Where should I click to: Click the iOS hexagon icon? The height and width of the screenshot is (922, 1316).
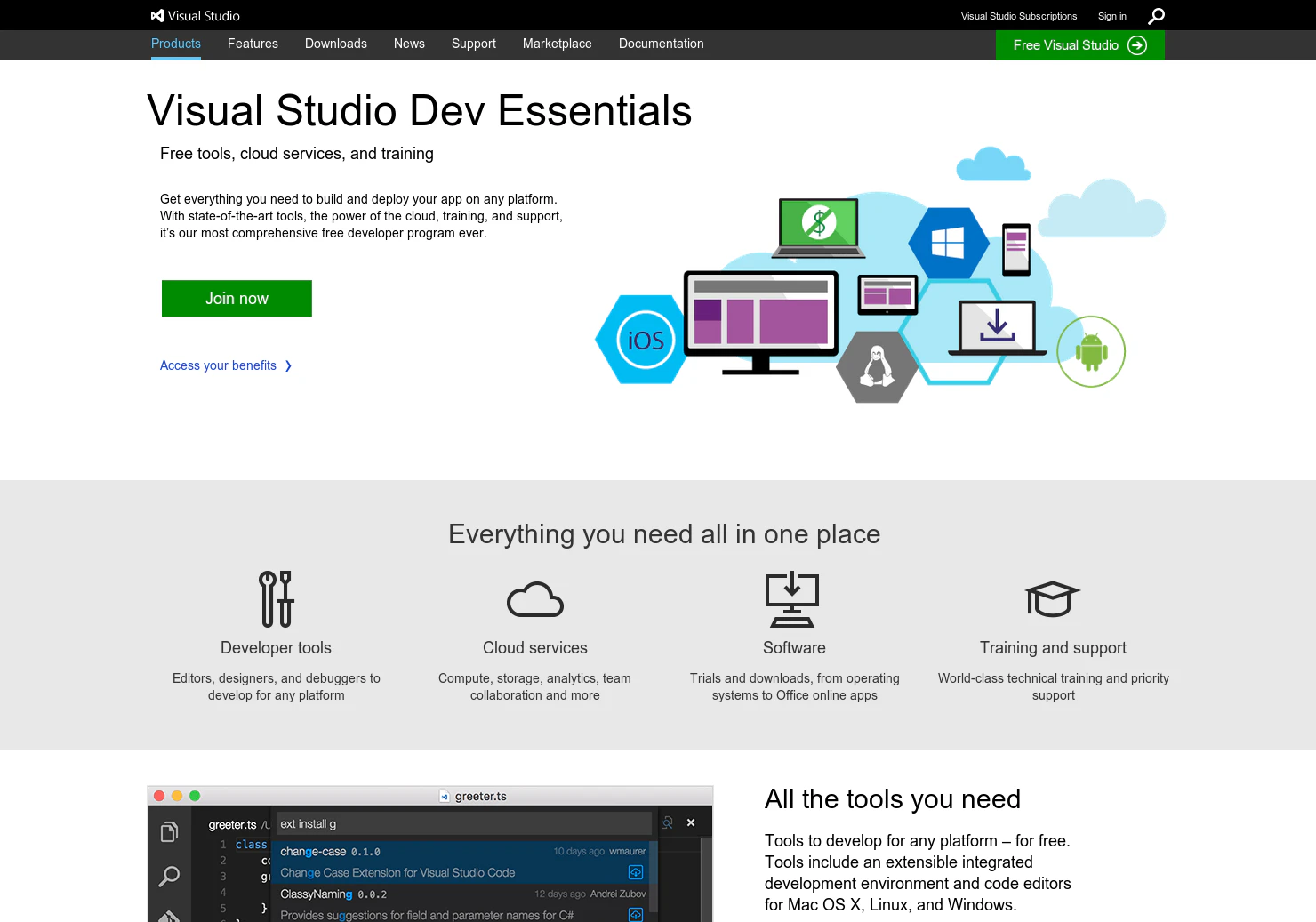[645, 340]
